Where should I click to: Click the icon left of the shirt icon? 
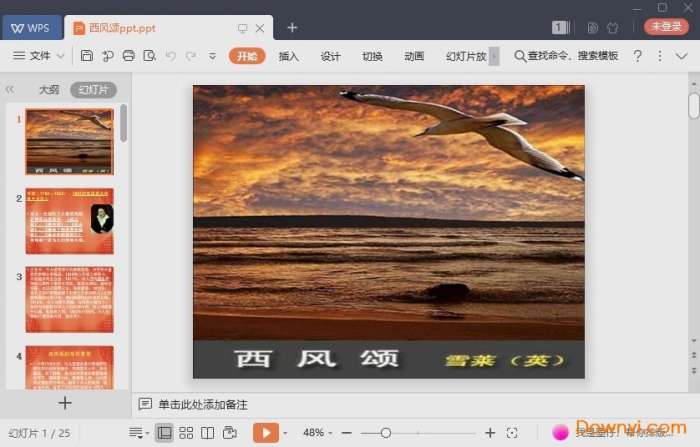592,28
